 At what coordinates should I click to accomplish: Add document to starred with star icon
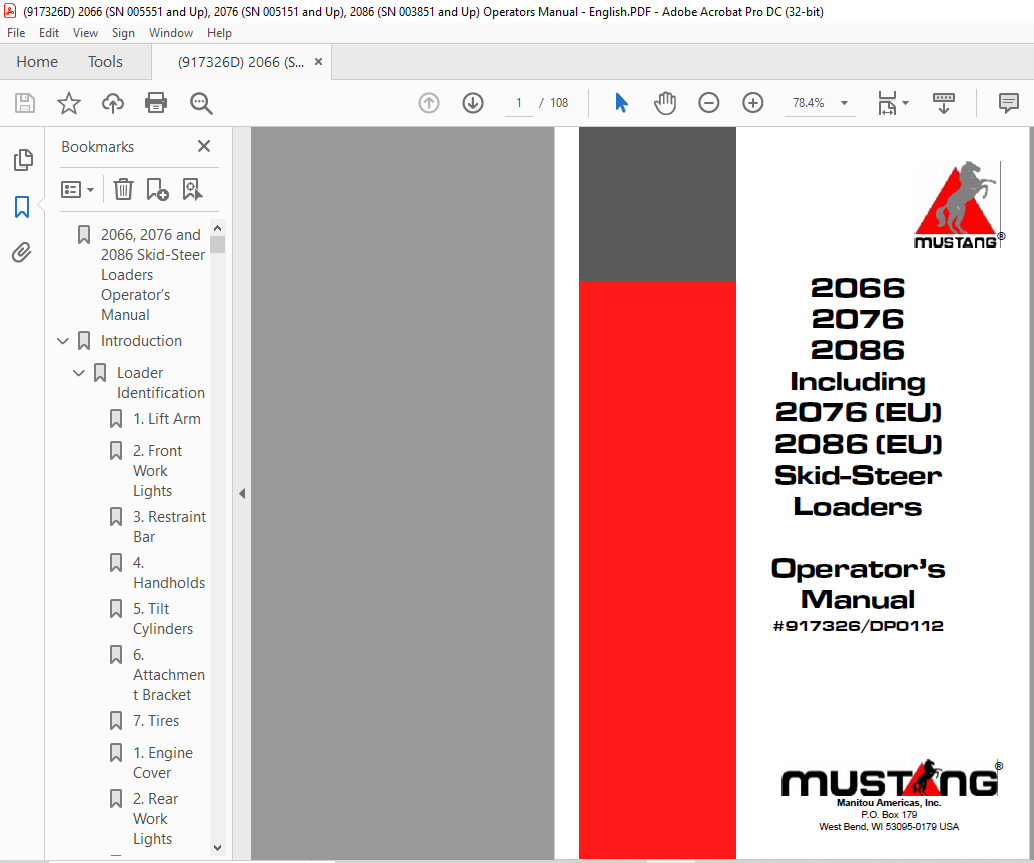pyautogui.click(x=69, y=103)
